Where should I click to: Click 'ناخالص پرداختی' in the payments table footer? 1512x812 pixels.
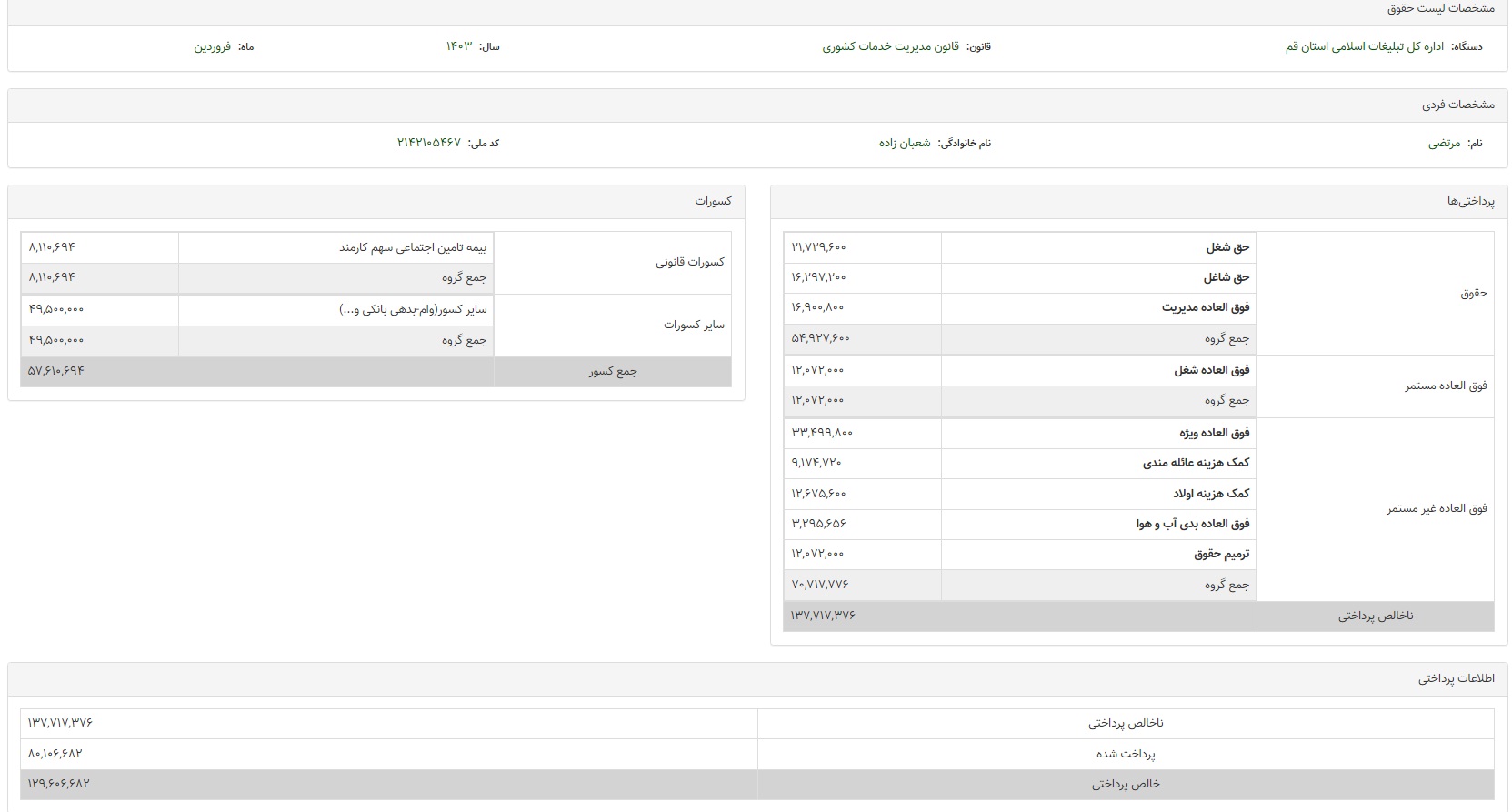pyautogui.click(x=1376, y=617)
